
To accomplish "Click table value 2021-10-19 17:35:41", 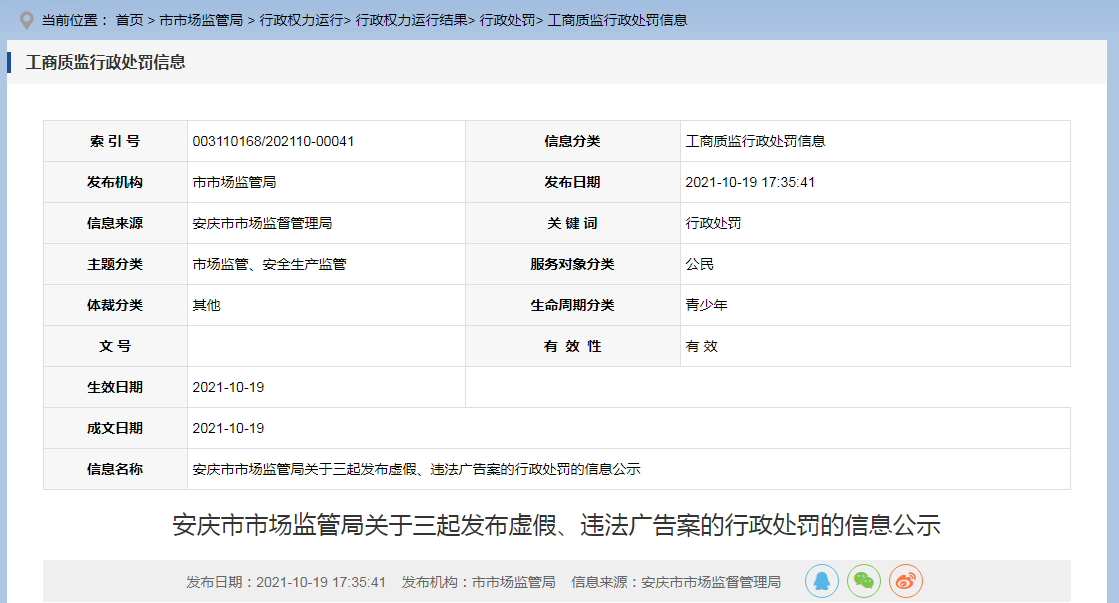I will point(750,182).
